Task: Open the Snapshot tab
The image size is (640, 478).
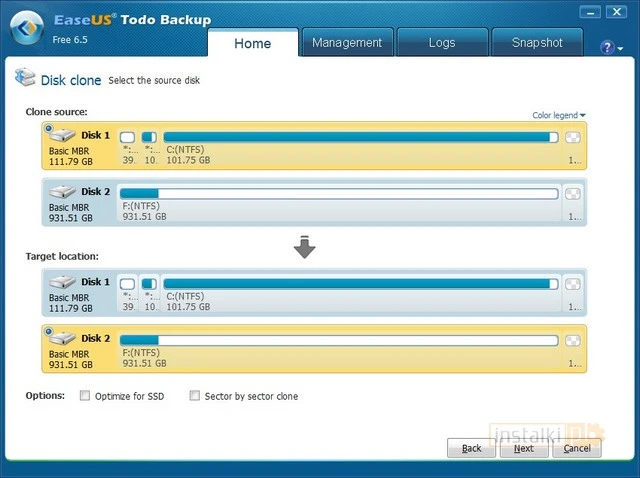Action: click(537, 43)
